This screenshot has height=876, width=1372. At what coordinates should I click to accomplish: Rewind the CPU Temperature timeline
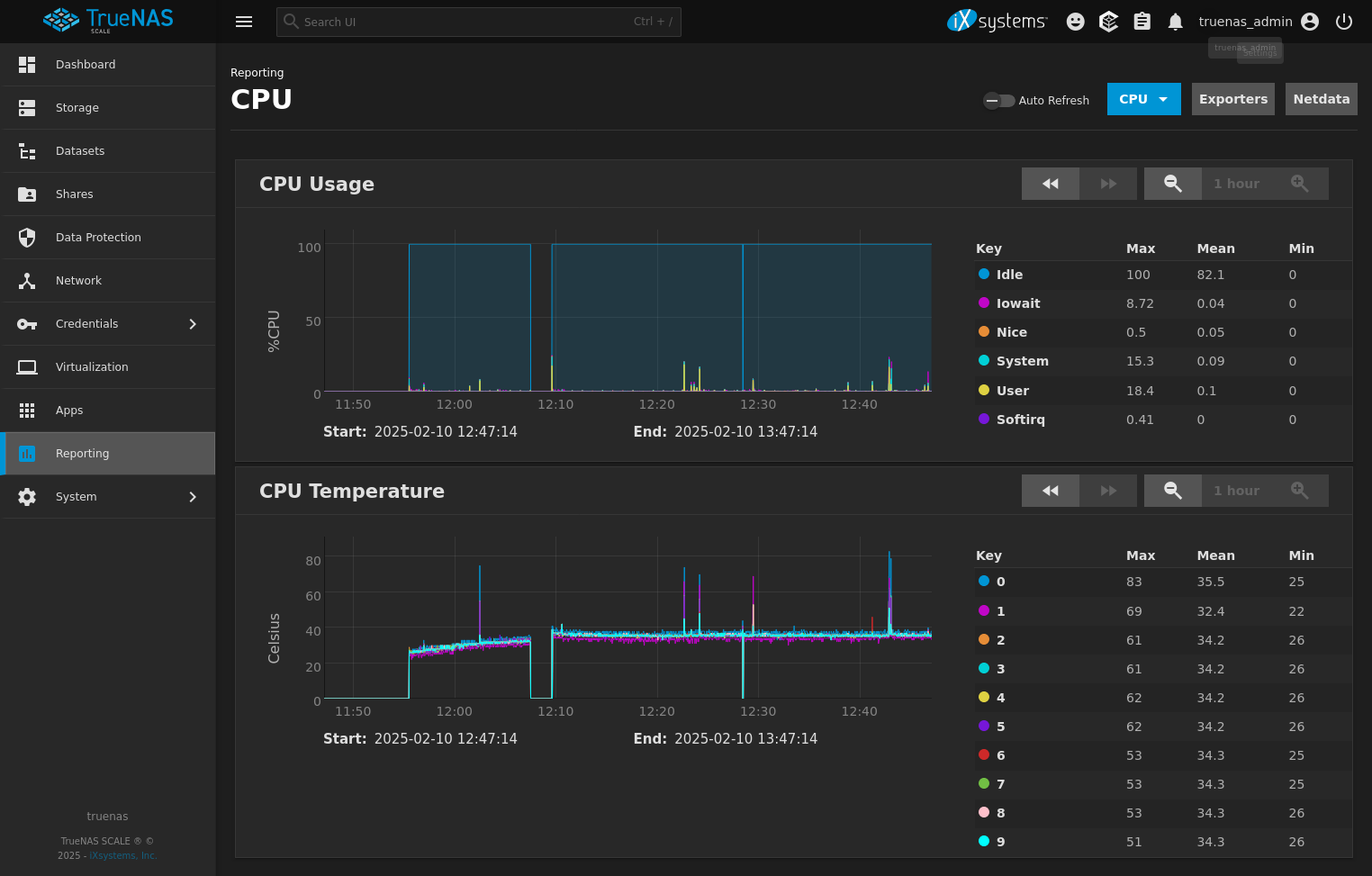tap(1050, 490)
